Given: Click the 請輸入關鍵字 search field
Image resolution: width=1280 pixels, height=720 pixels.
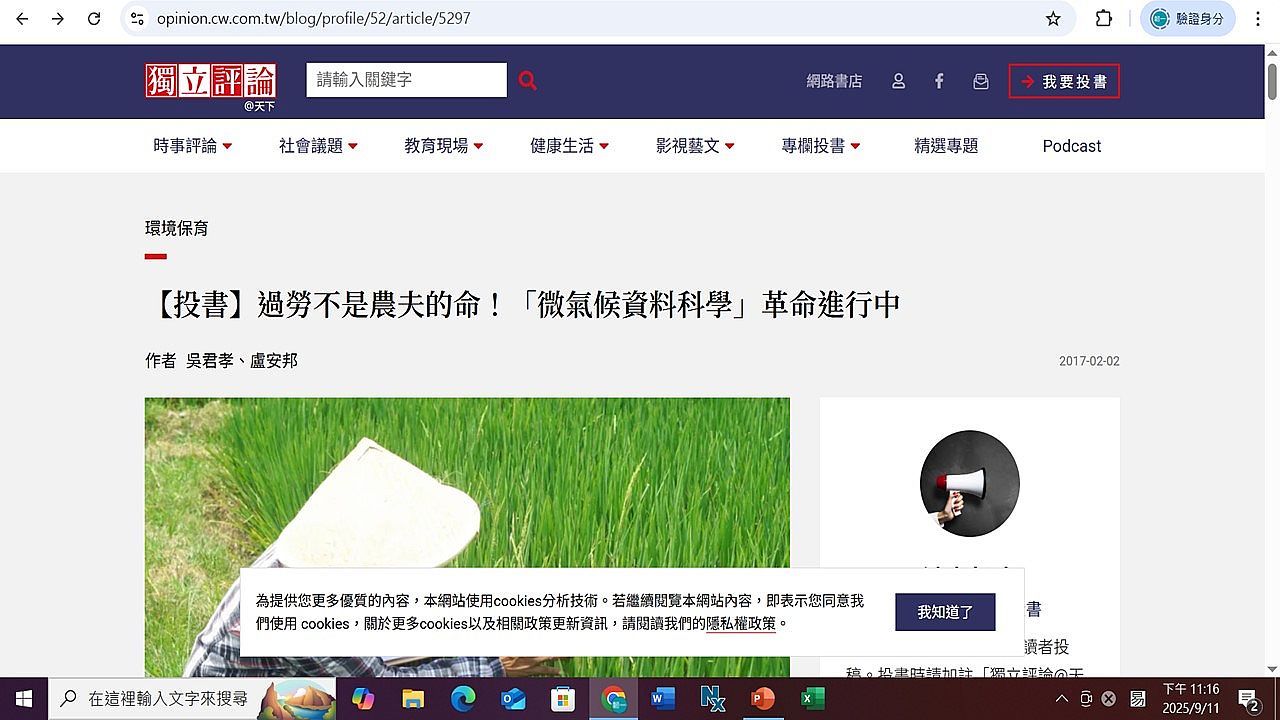Looking at the screenshot, I should (x=406, y=80).
